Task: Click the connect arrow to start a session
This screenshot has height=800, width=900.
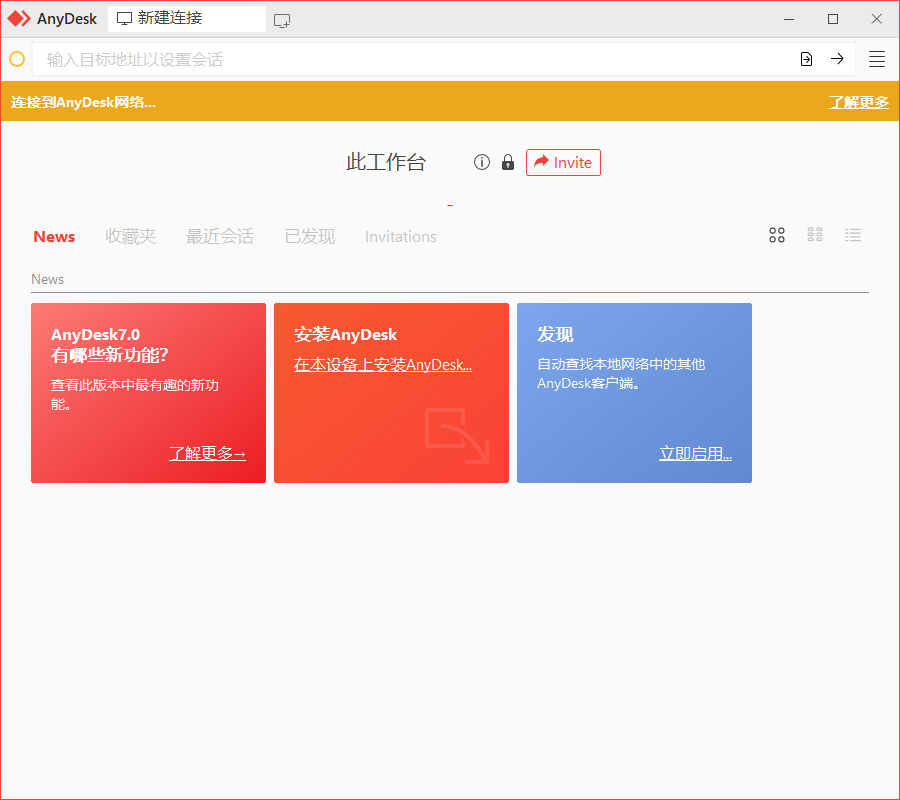Action: click(x=838, y=59)
